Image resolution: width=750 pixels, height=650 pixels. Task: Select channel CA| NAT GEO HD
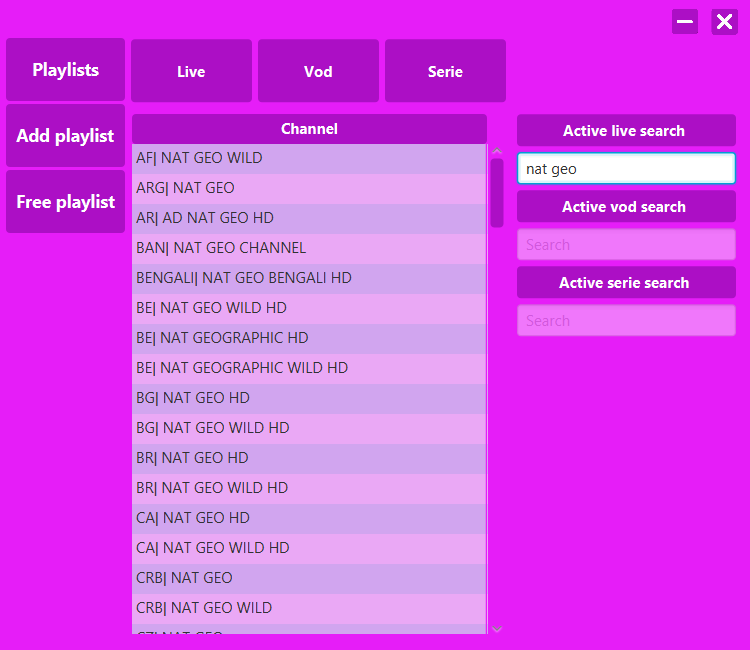click(309, 518)
